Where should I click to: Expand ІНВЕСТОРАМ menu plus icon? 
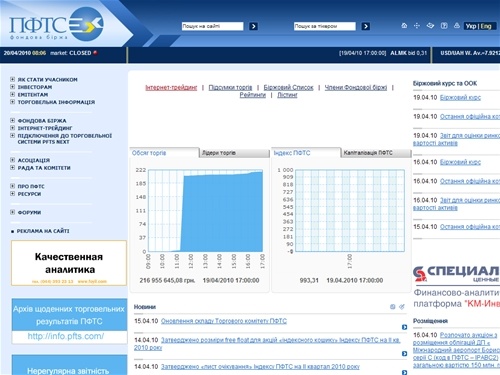[12, 87]
